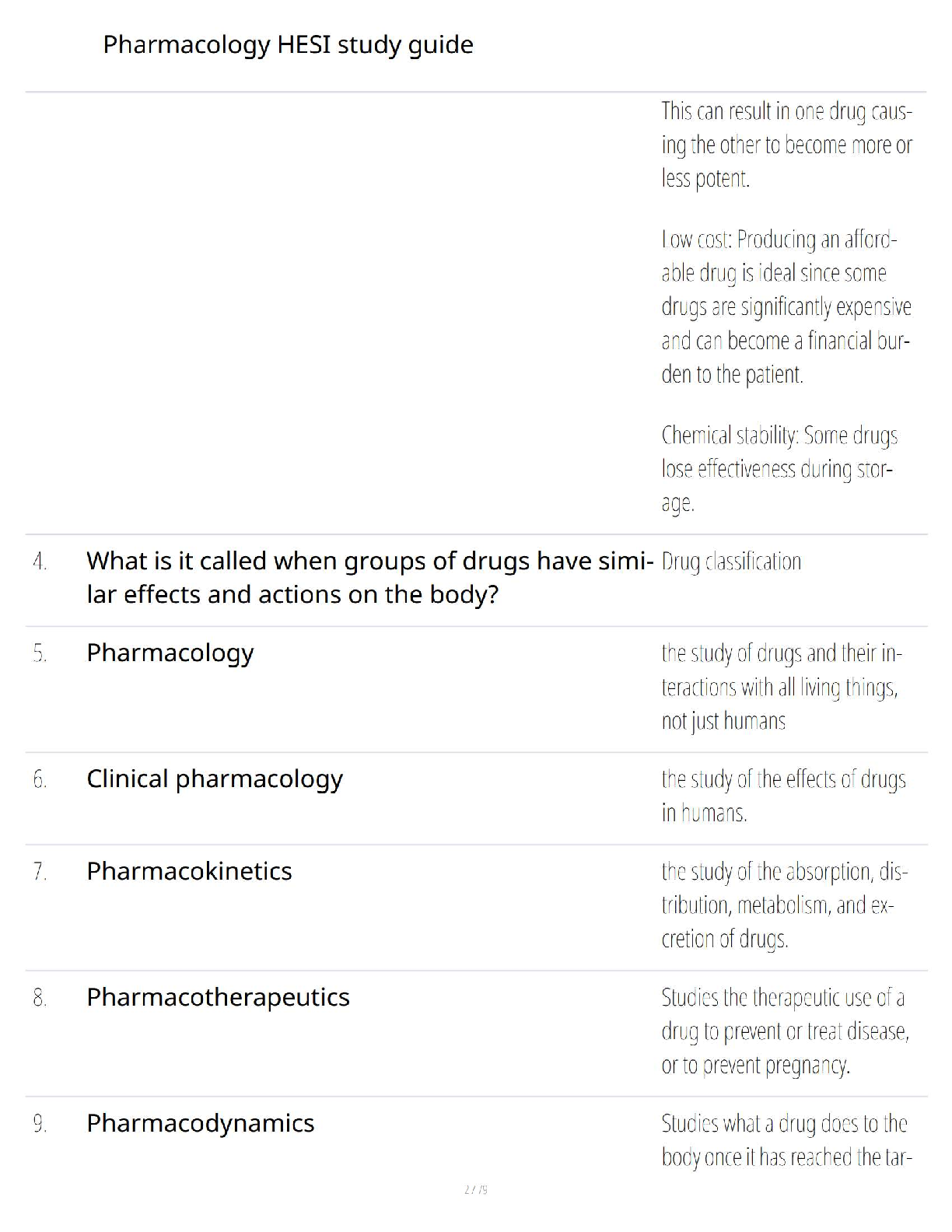Click row number 6
Image resolution: width=952 pixels, height=1232 pixels.
pyautogui.click(x=40, y=779)
